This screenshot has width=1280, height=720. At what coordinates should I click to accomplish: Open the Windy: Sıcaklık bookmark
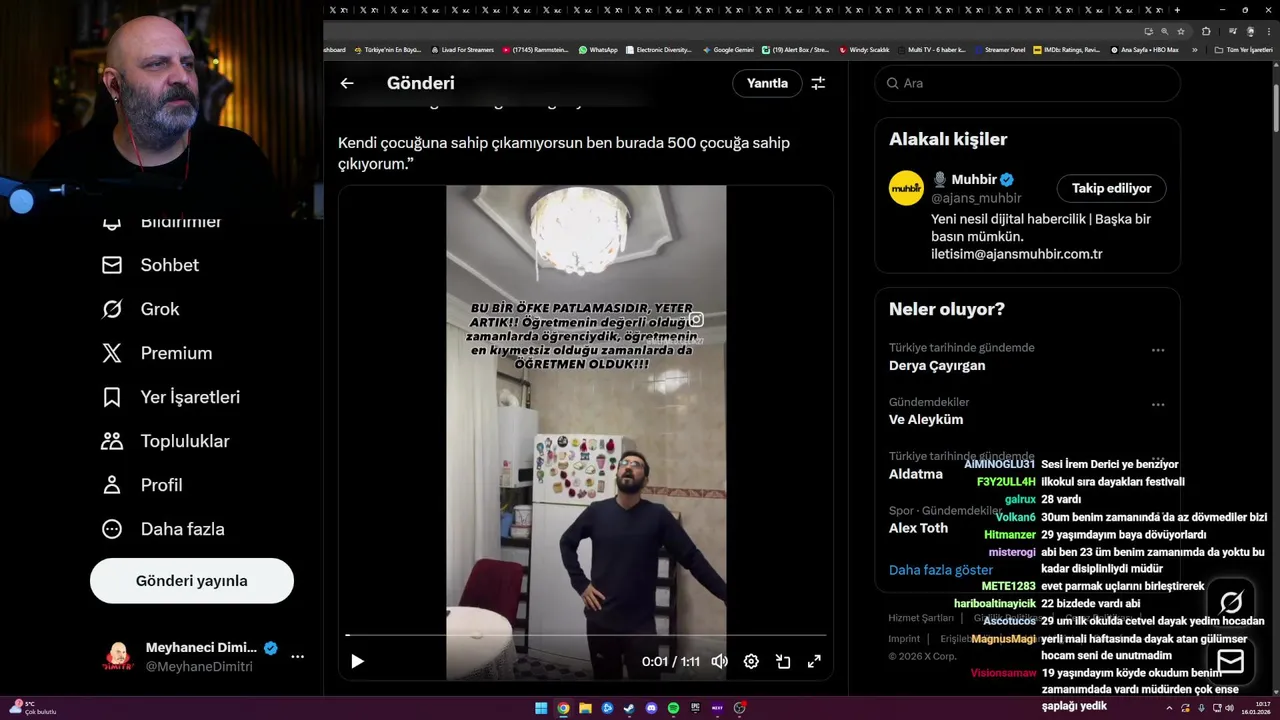pyautogui.click(x=864, y=49)
